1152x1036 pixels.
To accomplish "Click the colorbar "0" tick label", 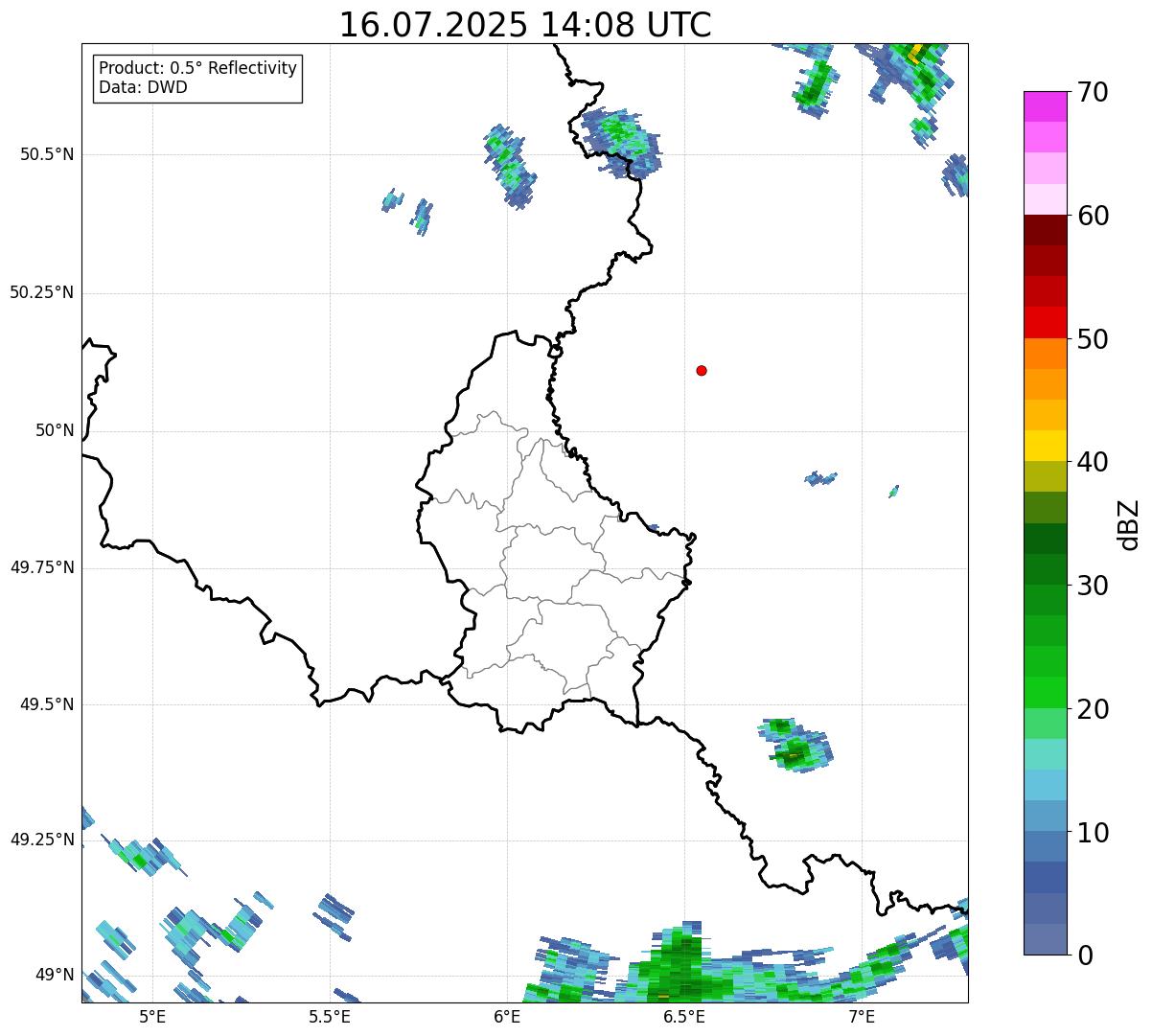I will pyautogui.click(x=1085, y=955).
